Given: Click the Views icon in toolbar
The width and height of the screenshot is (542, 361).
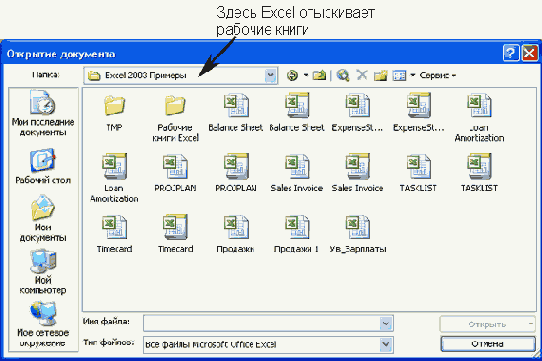Looking at the screenshot, I should coord(400,75).
